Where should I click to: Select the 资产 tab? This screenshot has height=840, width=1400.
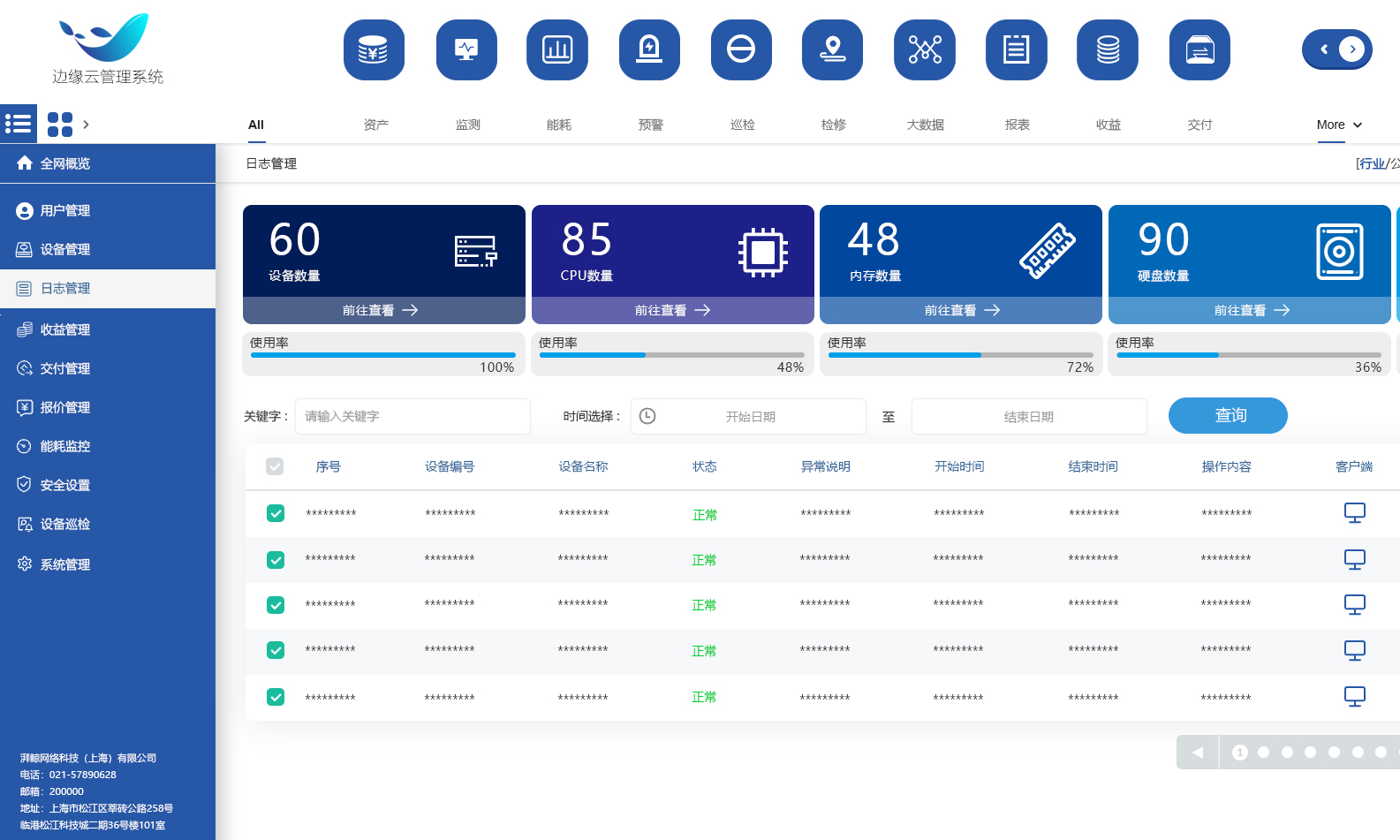(376, 125)
